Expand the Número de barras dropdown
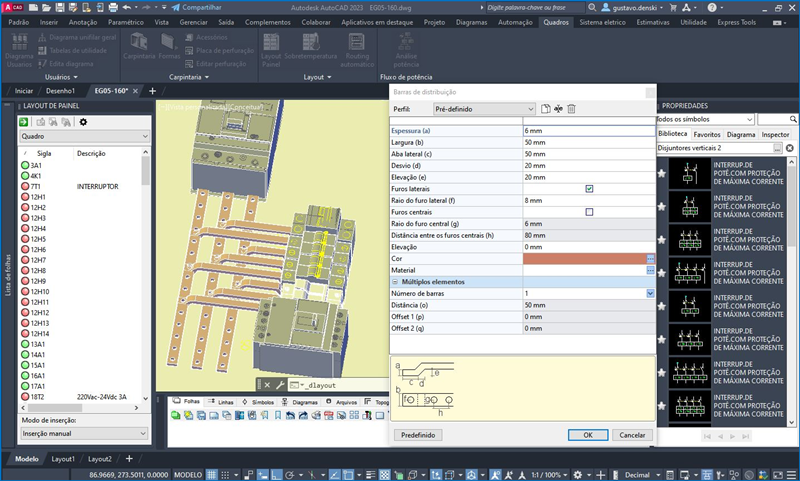Screen dimensions: 800x481 click(650, 293)
